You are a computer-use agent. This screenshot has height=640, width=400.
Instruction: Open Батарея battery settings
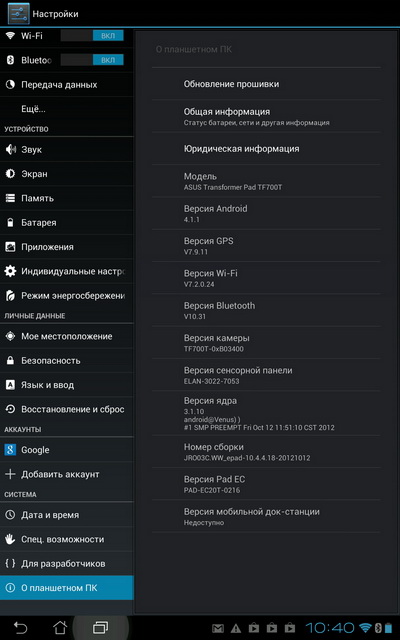click(67, 223)
